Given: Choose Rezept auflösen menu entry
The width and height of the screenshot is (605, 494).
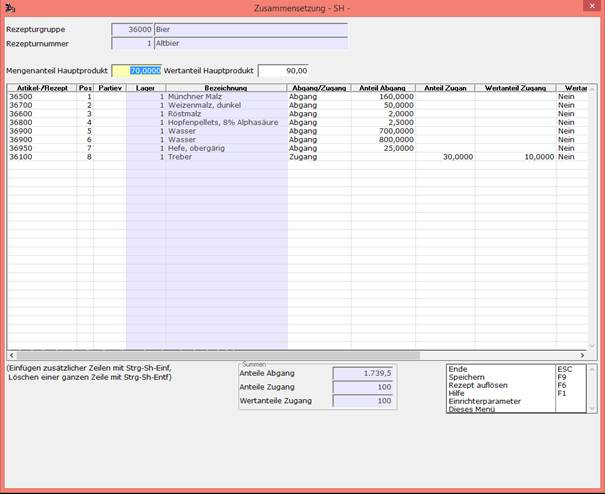Looking at the screenshot, I should point(478,385).
